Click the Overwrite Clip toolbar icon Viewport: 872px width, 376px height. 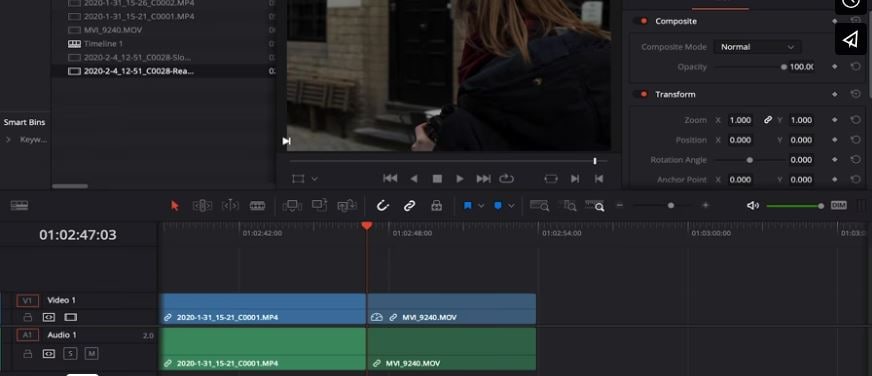pos(319,206)
